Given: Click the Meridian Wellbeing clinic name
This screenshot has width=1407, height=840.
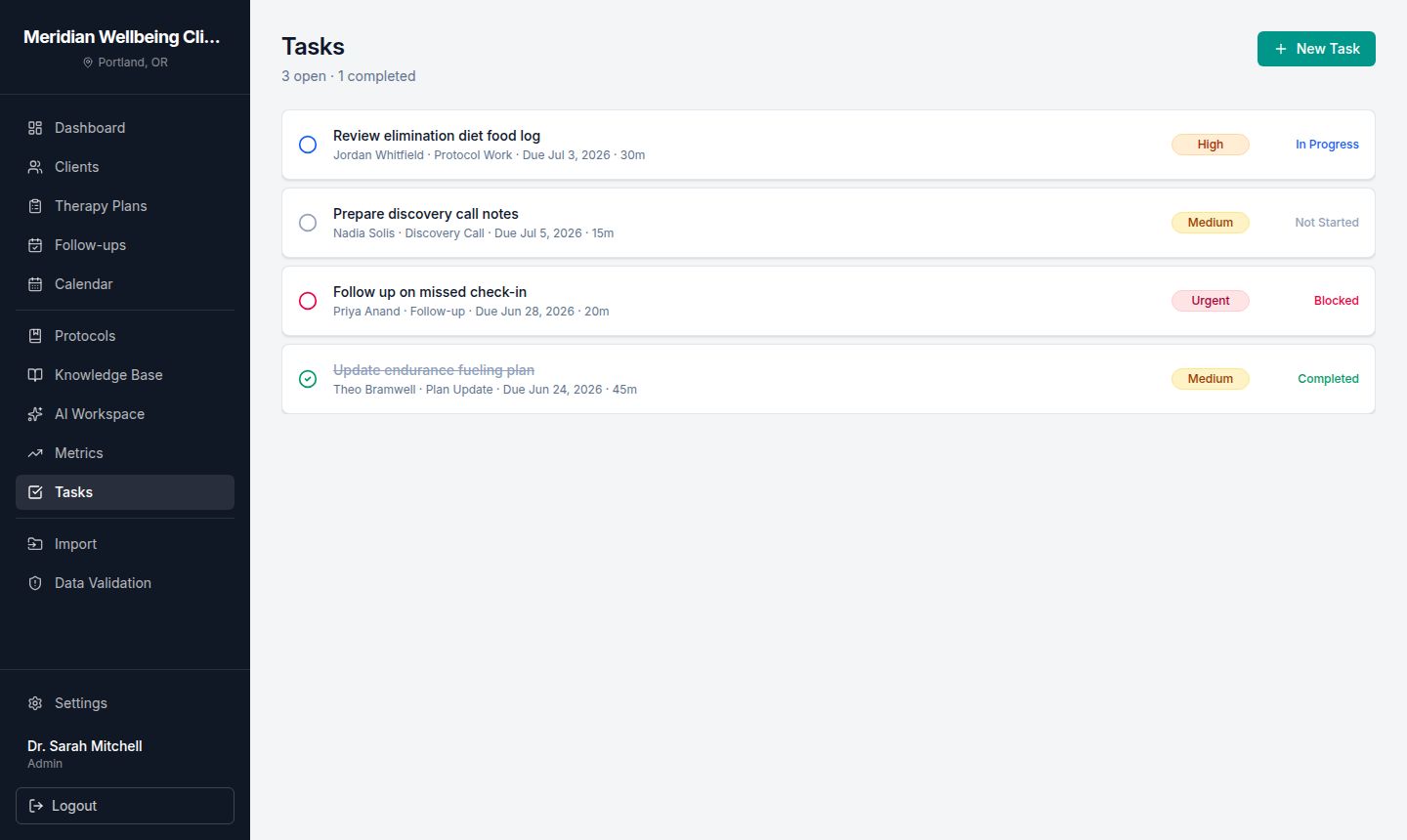Looking at the screenshot, I should [x=122, y=37].
